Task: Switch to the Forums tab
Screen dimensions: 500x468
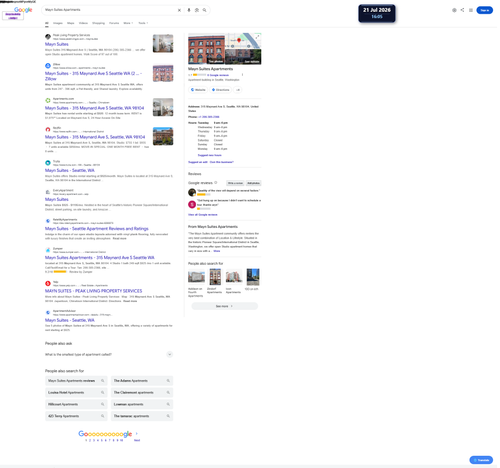Action: click(114, 23)
